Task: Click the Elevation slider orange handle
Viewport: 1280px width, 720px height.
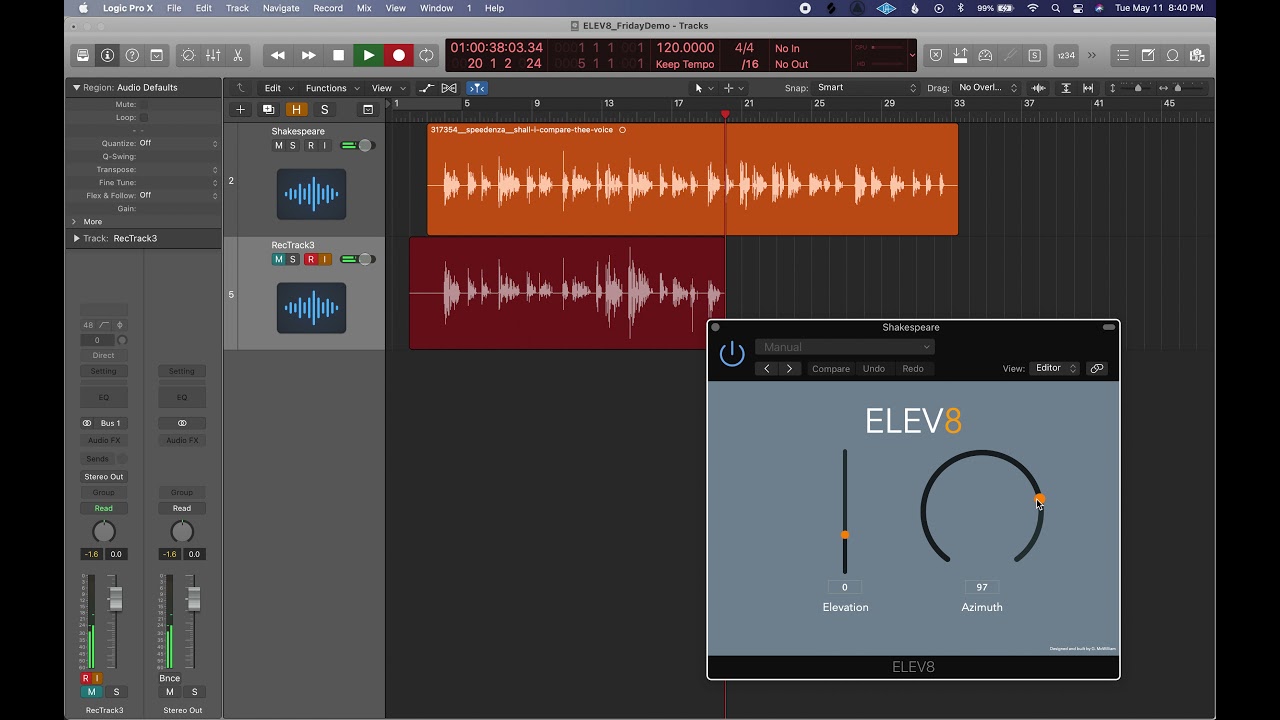Action: [845, 535]
